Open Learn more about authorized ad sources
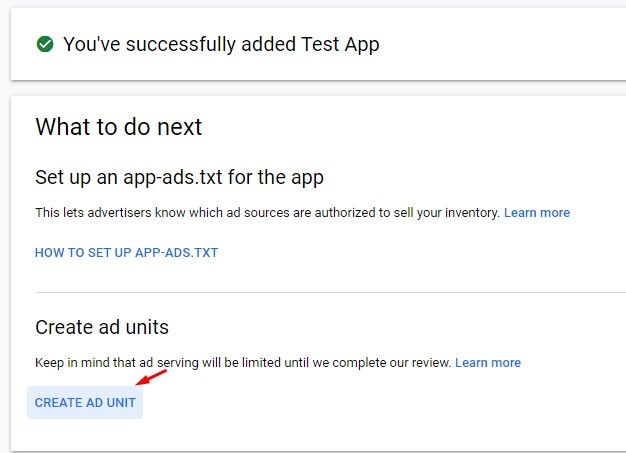 [536, 213]
